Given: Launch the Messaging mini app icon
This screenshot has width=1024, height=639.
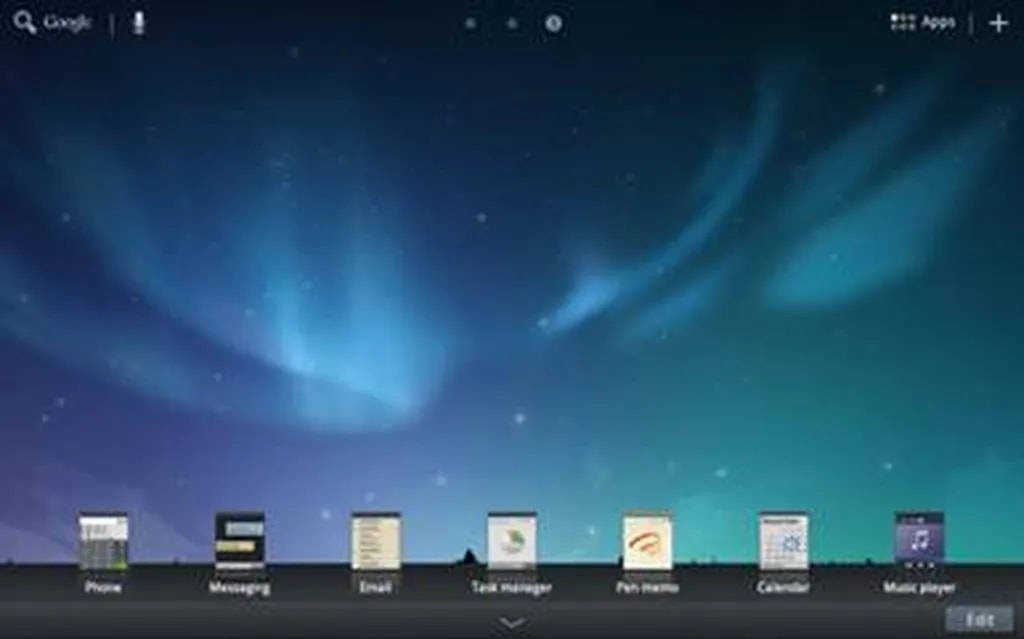Looking at the screenshot, I should click(x=240, y=541).
